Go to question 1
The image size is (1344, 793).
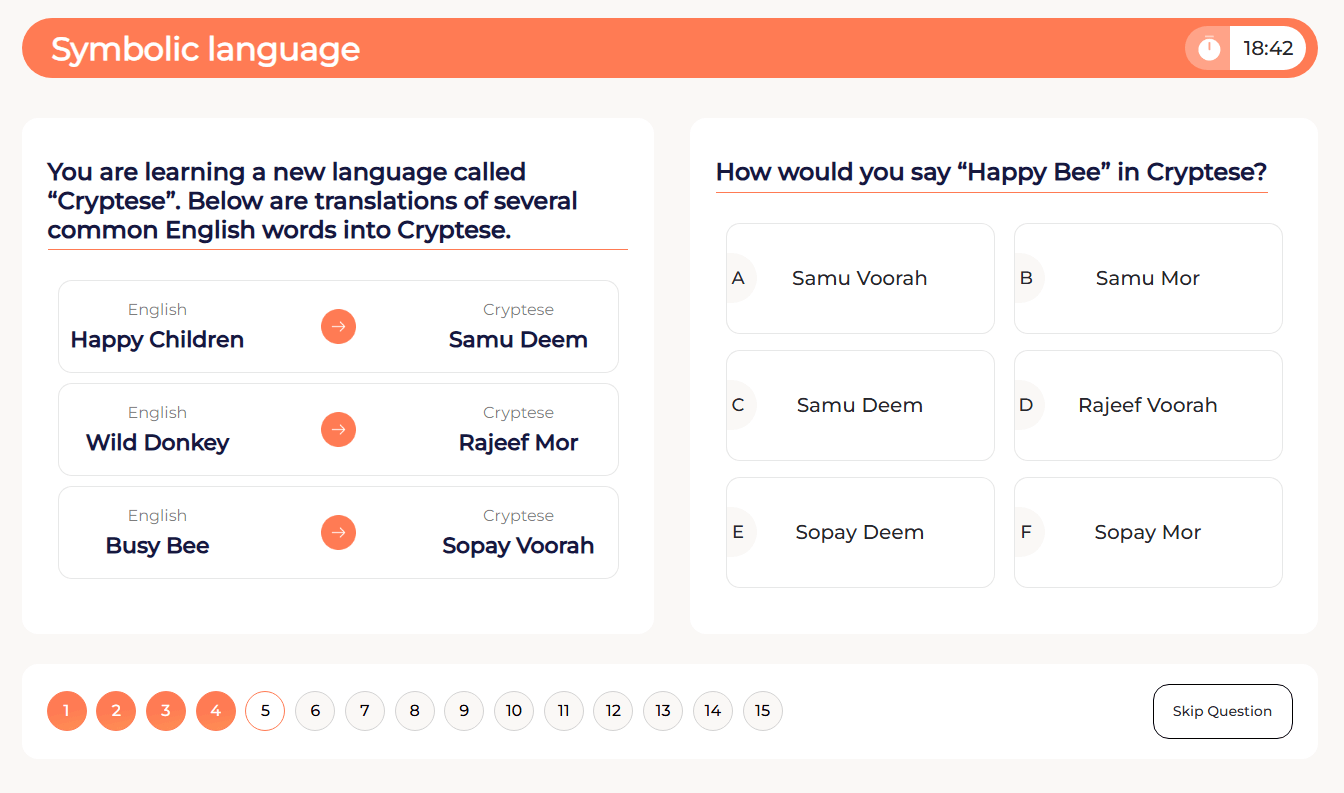(x=67, y=711)
